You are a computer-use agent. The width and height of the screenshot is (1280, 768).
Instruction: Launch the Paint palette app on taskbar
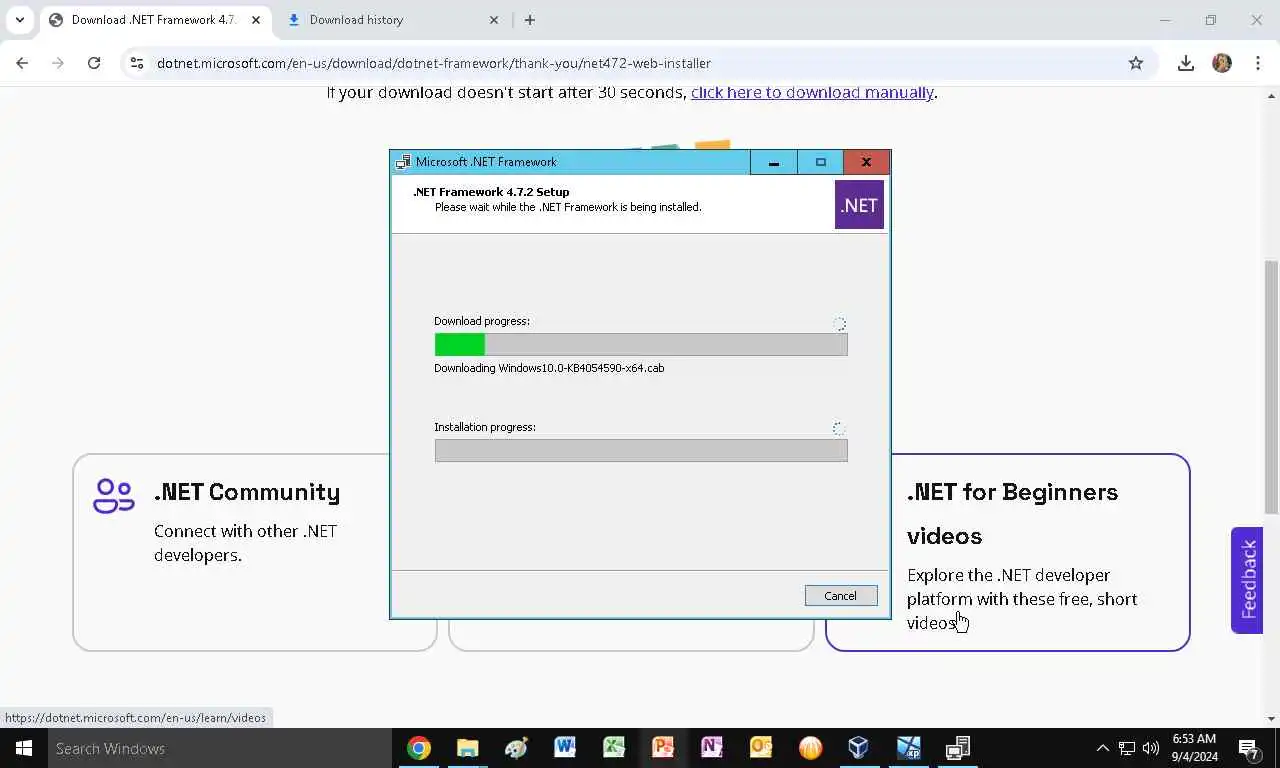coord(516,748)
